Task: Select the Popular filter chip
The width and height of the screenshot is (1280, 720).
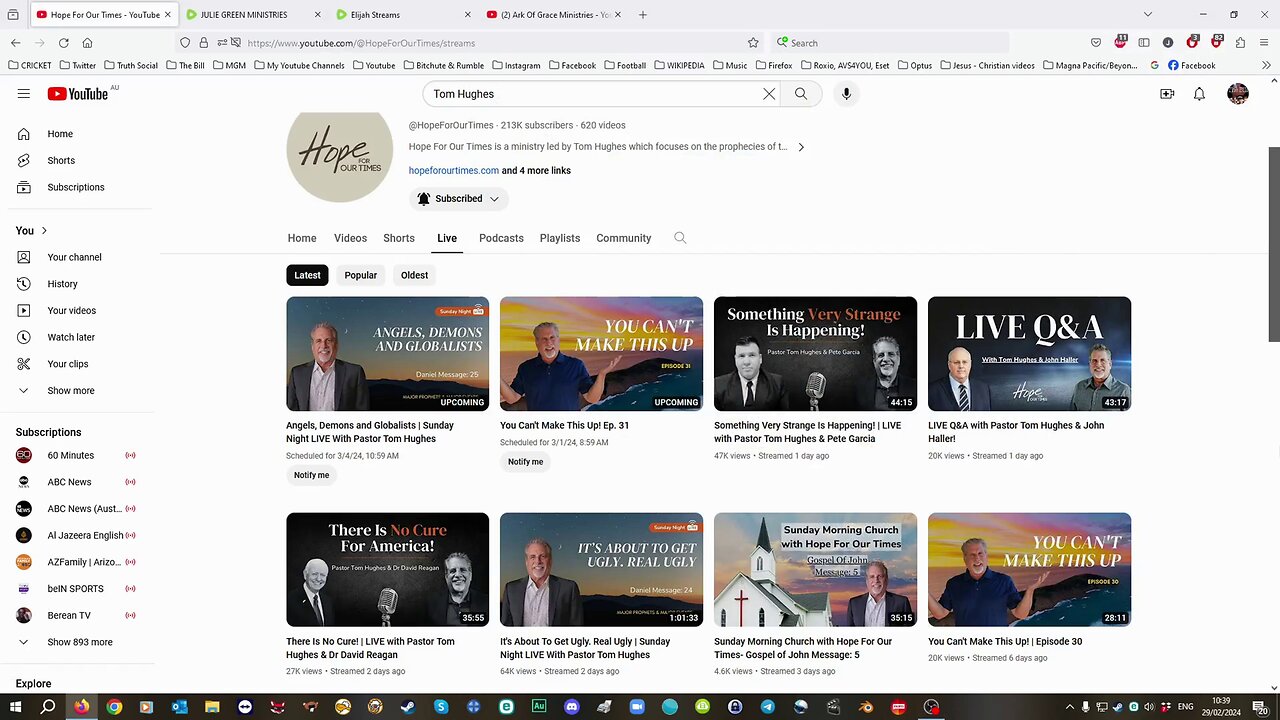Action: click(x=361, y=275)
